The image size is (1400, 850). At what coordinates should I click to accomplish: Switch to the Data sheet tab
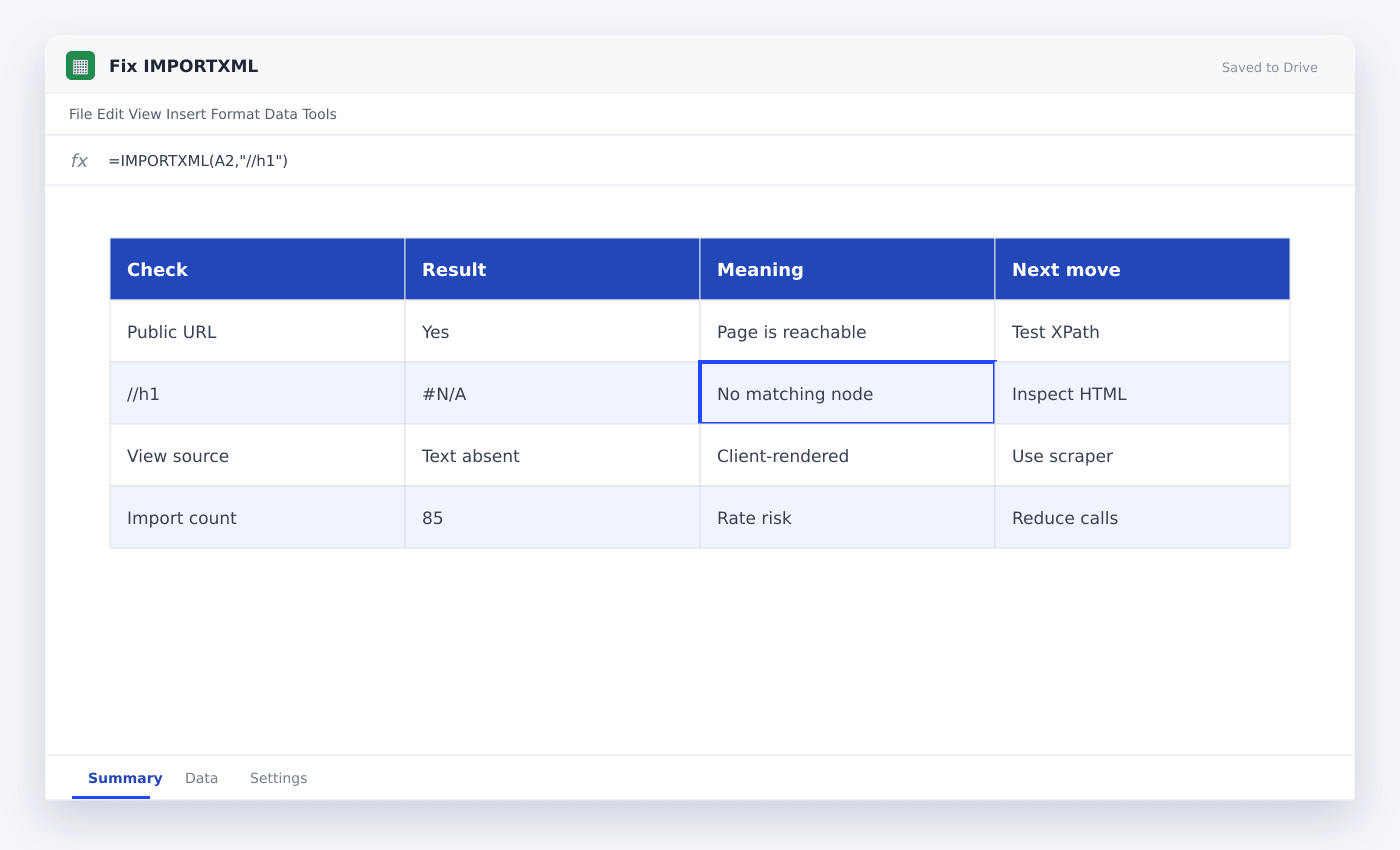201,778
